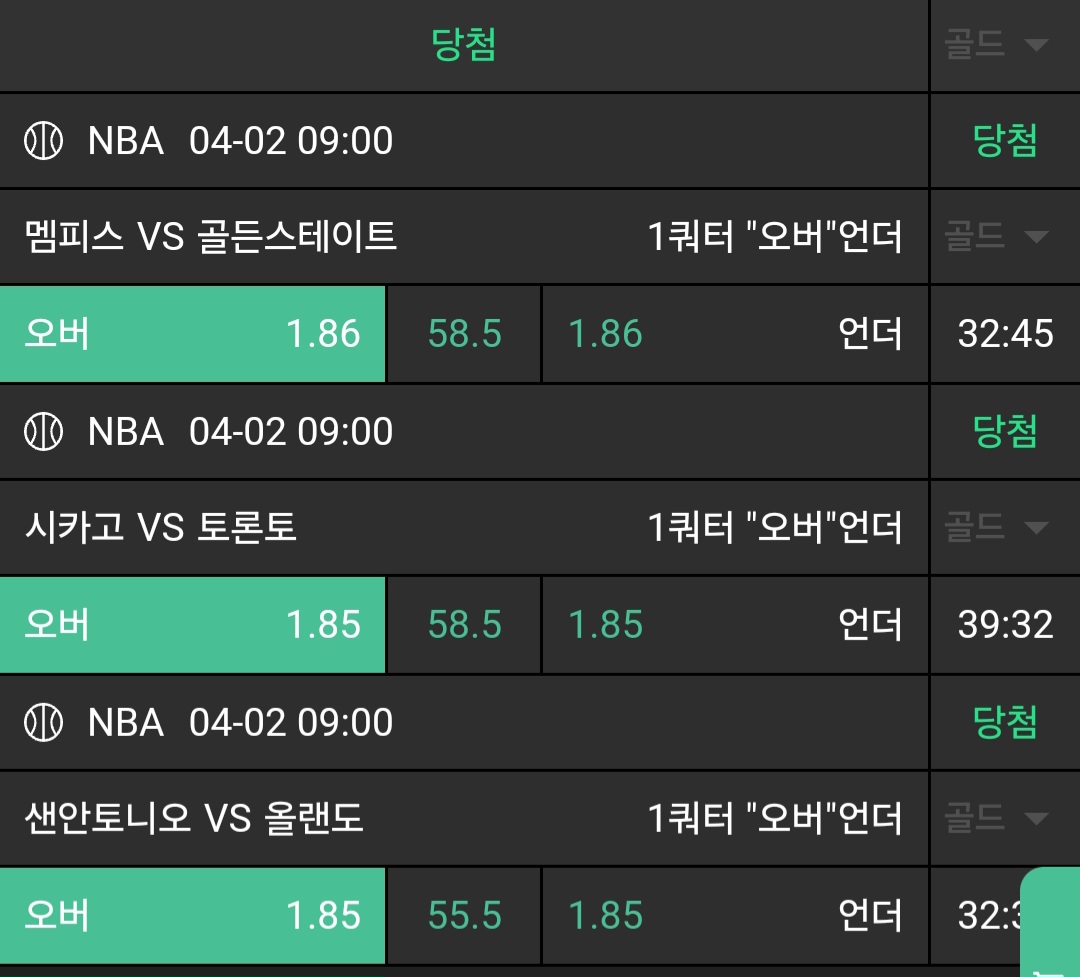This screenshot has width=1080, height=977.
Task: Select 오버 1.85 for 시카고 VS 토론토
Action: [192, 625]
